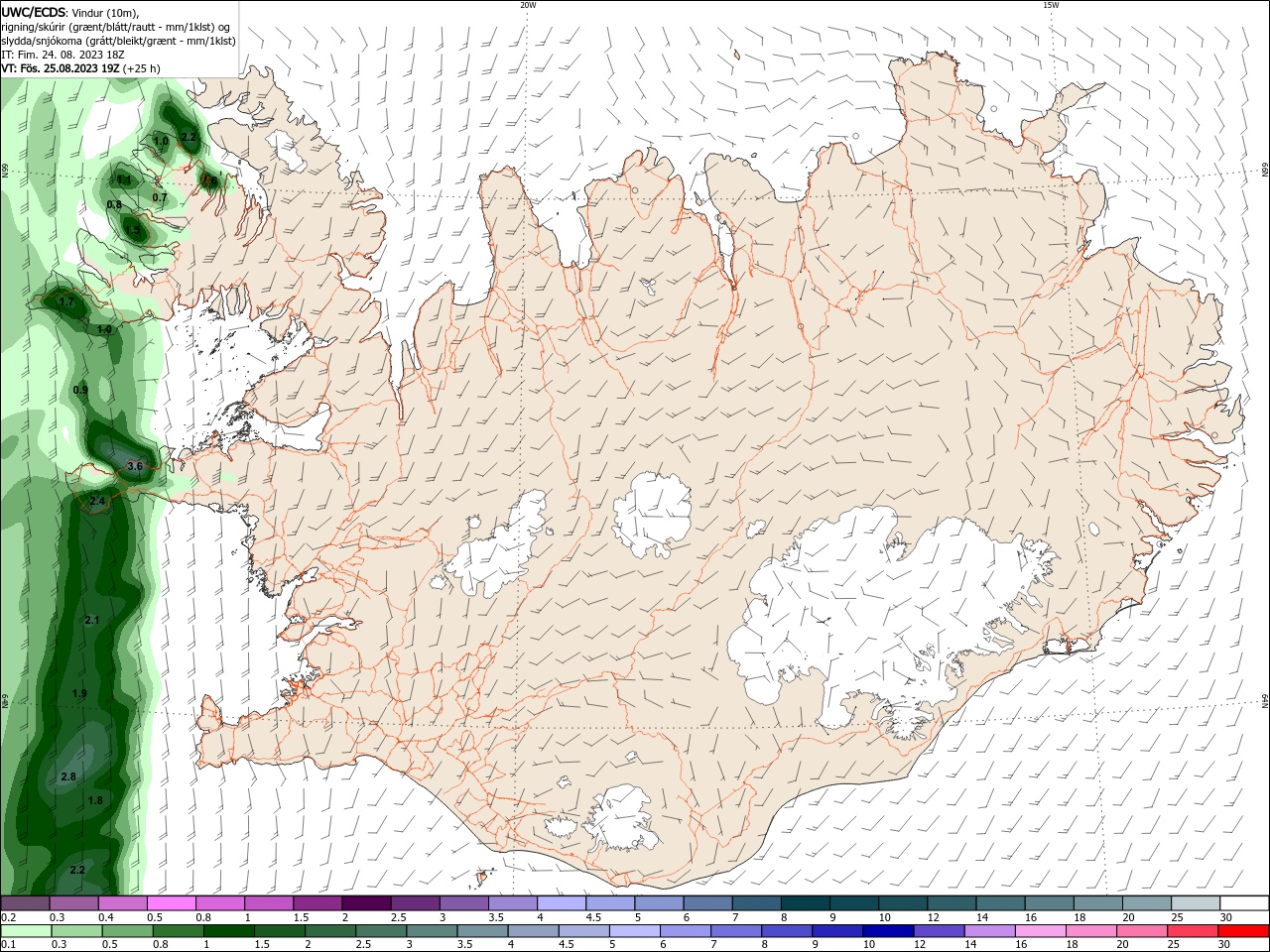The width and height of the screenshot is (1270, 952).
Task: Click the light pink swatch above 16, rain scale
Action: (x=1039, y=931)
